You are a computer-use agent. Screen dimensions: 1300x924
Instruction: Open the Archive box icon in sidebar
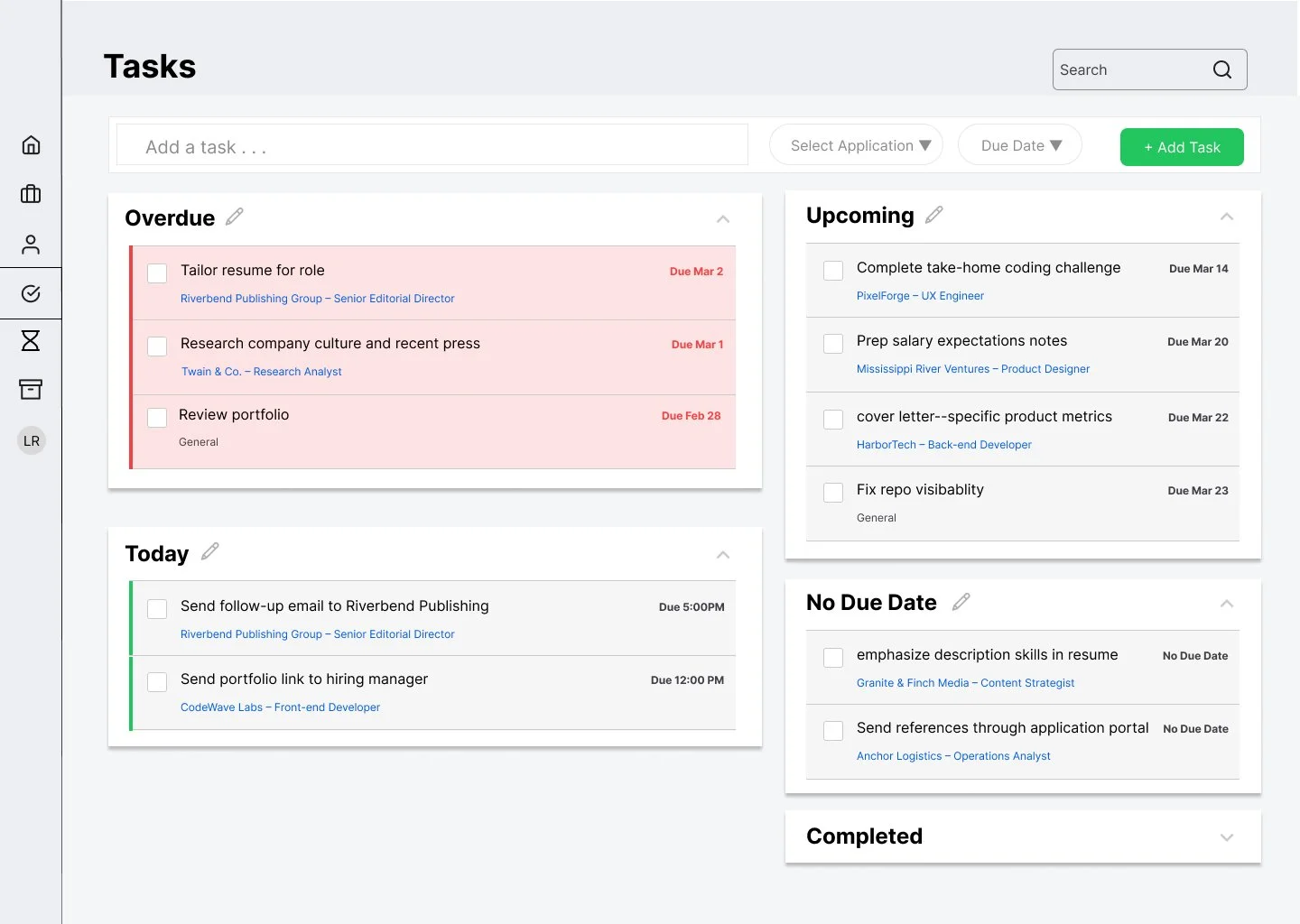point(31,389)
